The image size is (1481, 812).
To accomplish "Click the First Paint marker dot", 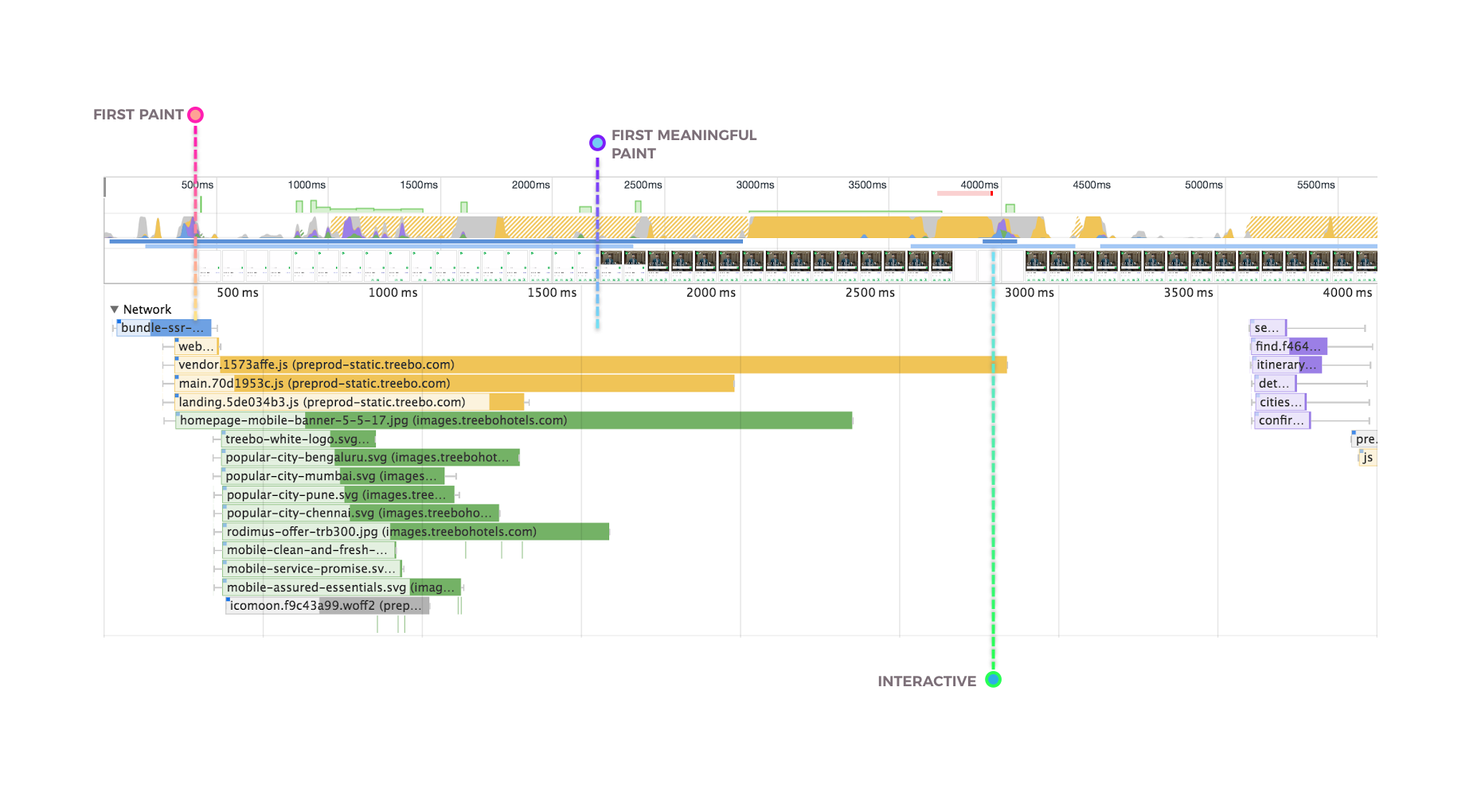I will [195, 115].
